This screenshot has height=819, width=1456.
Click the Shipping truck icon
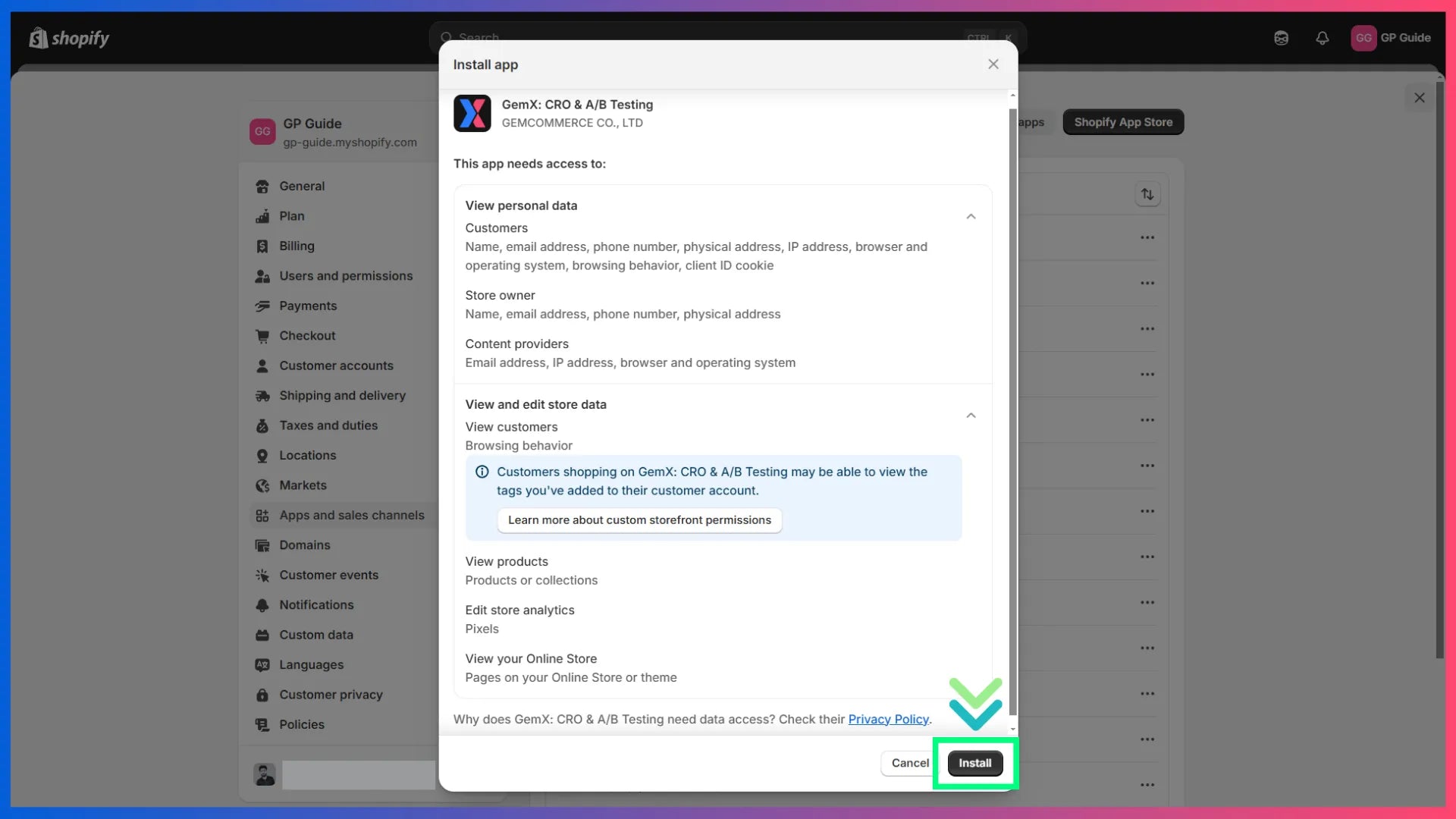[x=262, y=396]
